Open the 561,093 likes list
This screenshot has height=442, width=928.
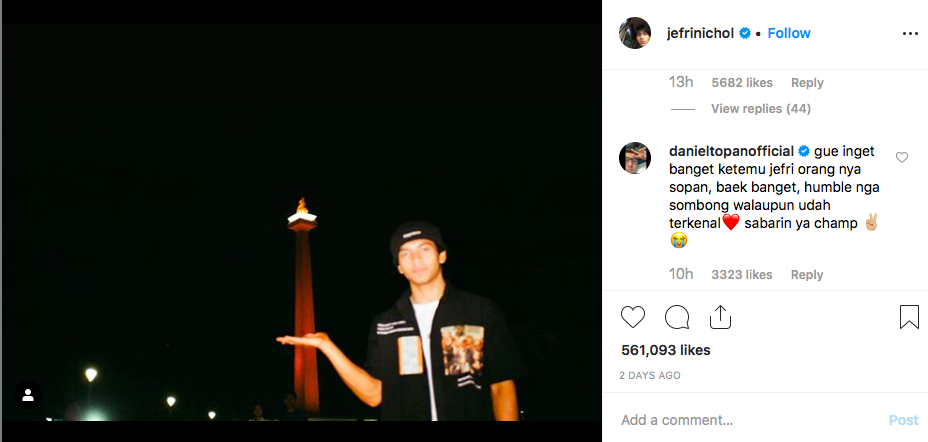[x=665, y=350]
